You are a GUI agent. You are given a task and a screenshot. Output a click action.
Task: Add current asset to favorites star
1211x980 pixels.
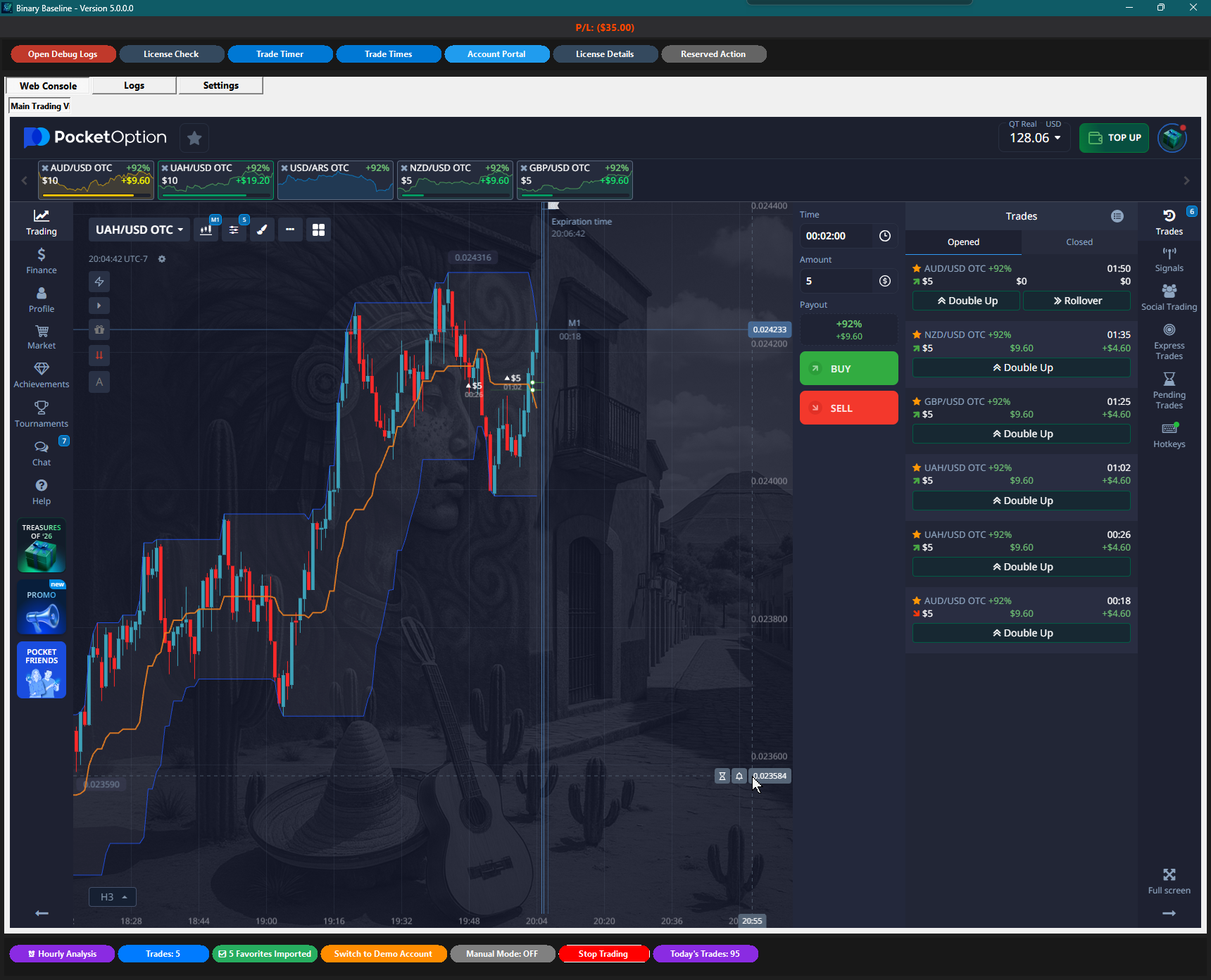pyautogui.click(x=194, y=138)
